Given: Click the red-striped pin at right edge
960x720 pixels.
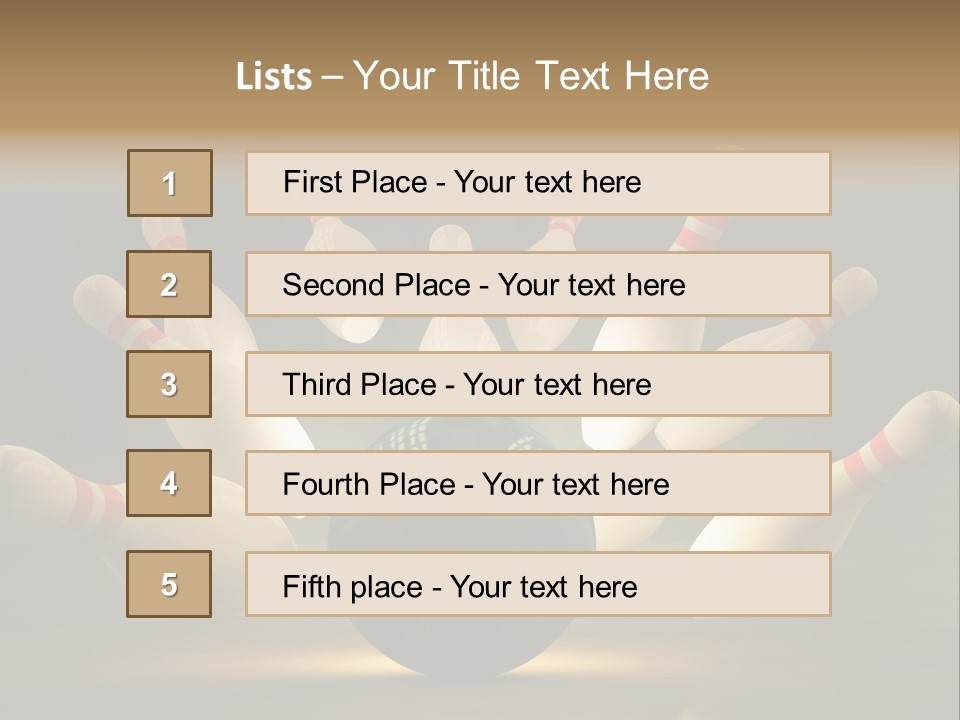Looking at the screenshot, I should (x=890, y=450).
